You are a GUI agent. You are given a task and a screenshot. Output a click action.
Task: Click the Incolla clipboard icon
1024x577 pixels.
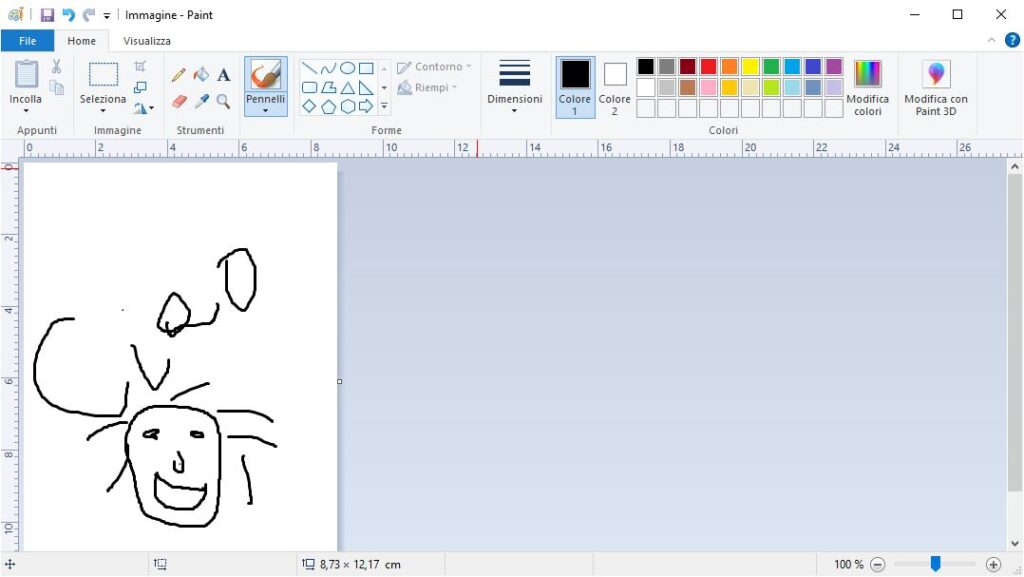(x=26, y=74)
